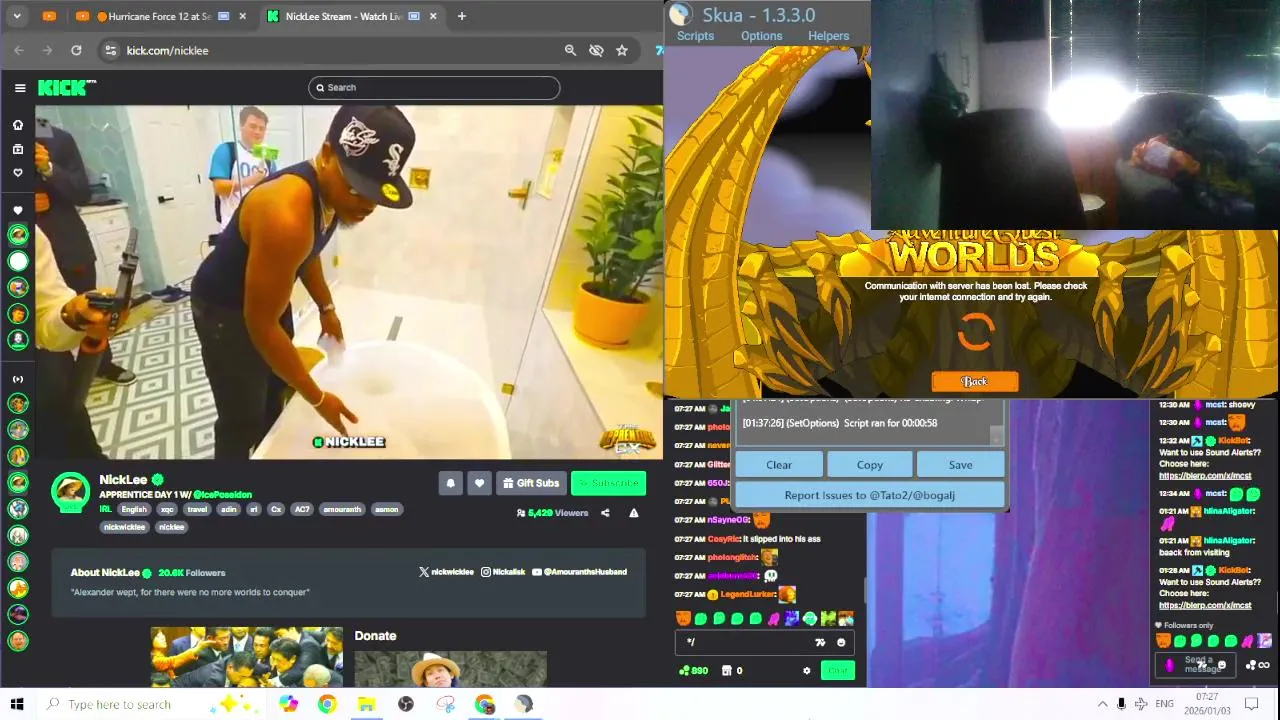1280x720 pixels.
Task: Reload the Kick page
Action: pos(76,50)
